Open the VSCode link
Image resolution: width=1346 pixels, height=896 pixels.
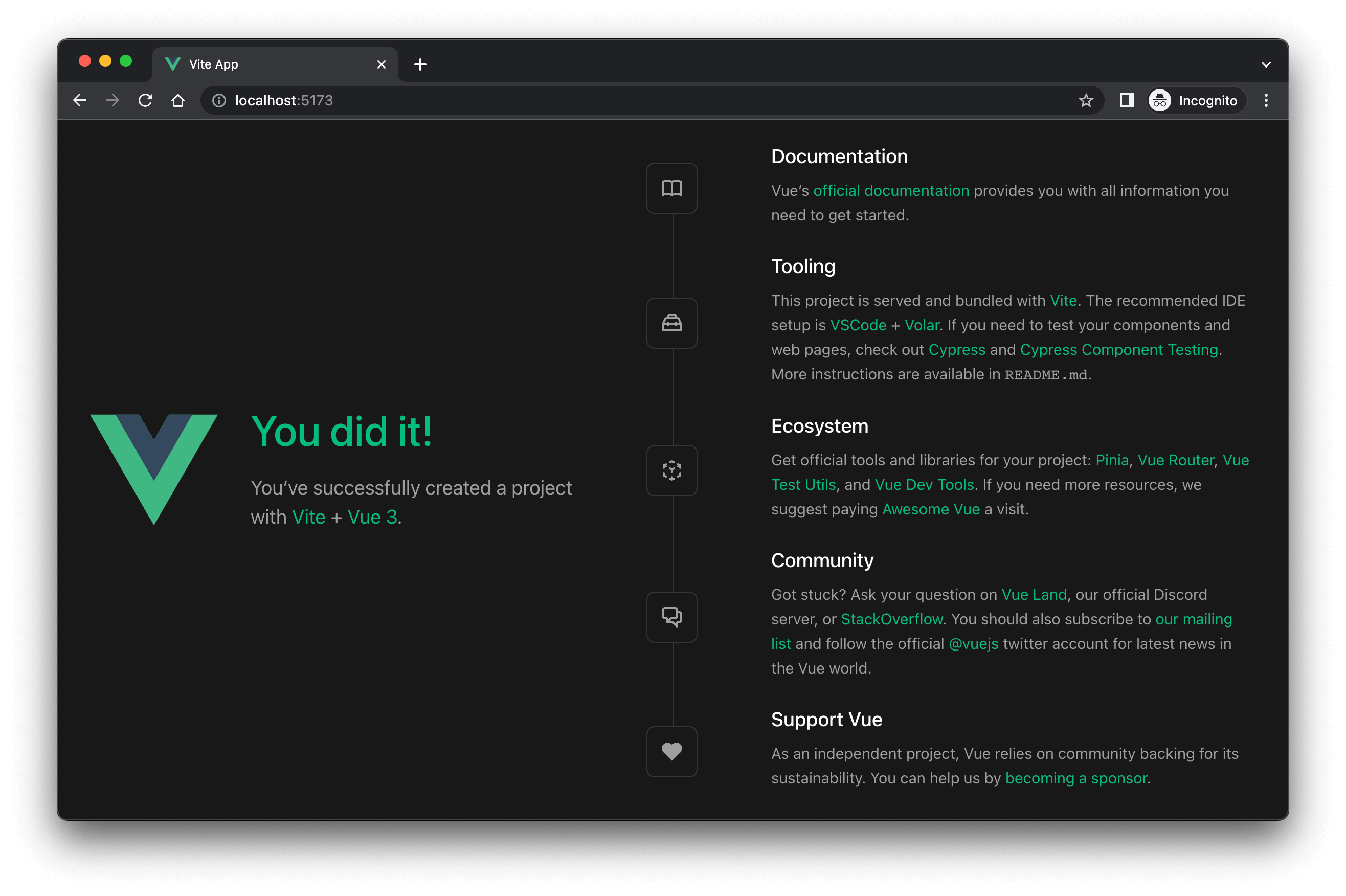858,325
